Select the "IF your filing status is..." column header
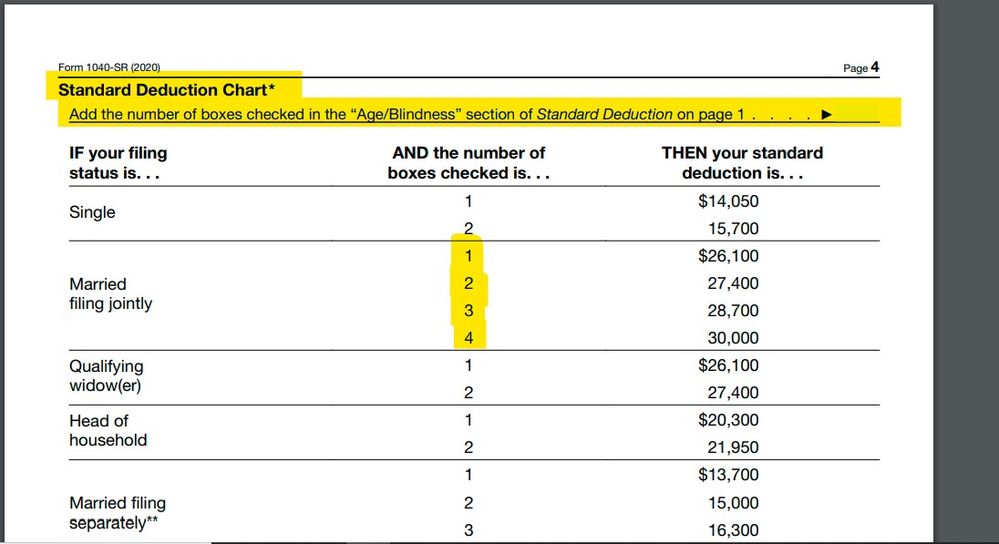This screenshot has height=544, width=999. point(118,162)
